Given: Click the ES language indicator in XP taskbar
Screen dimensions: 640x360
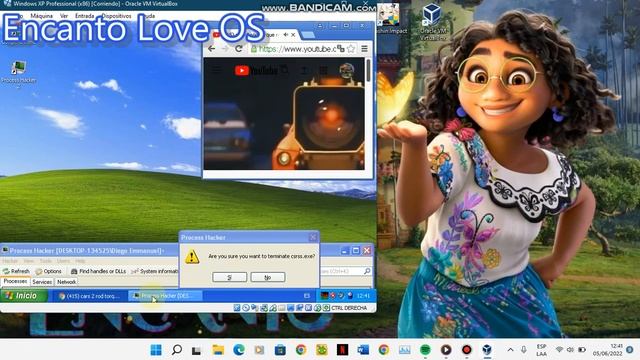Looking at the screenshot, I should click(307, 296).
